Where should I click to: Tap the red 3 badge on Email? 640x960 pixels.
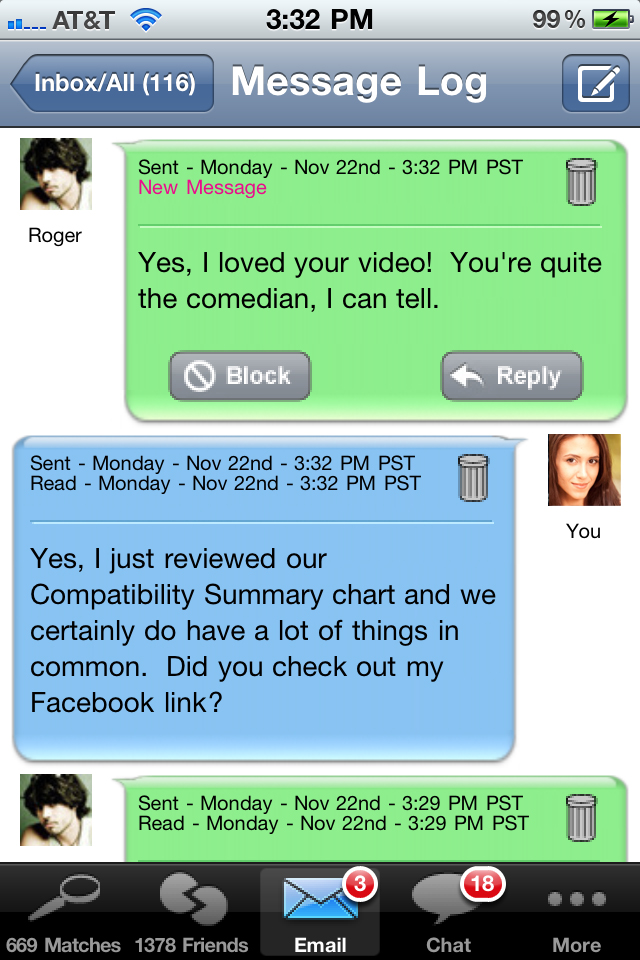click(x=360, y=884)
